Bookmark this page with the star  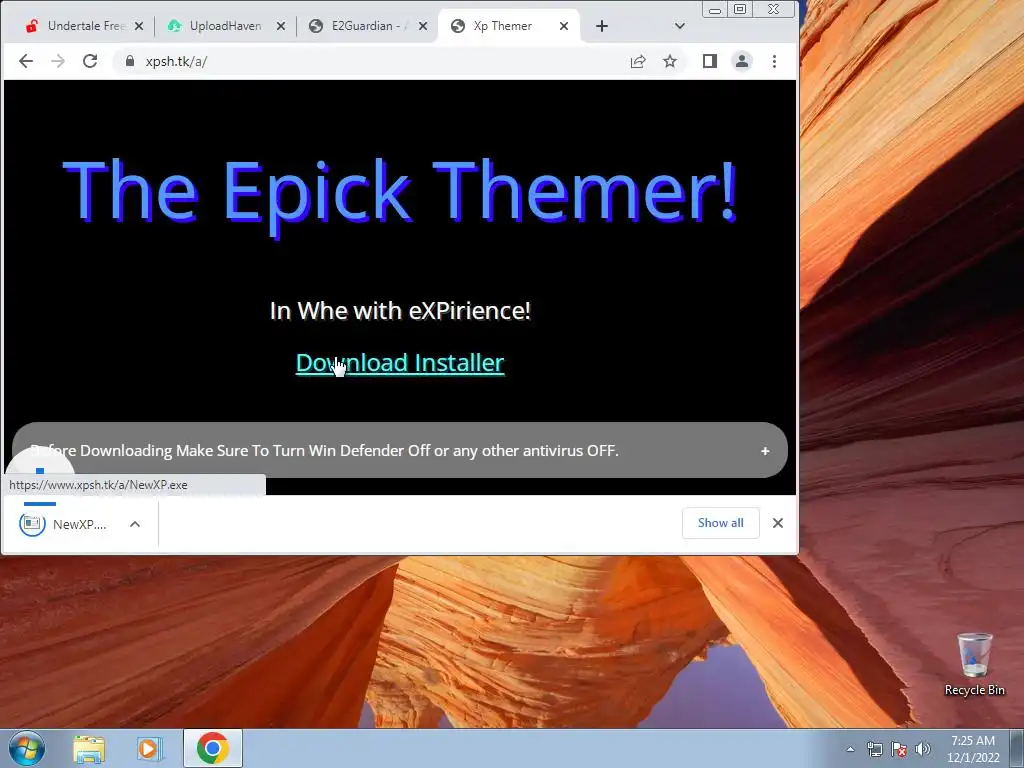(x=670, y=61)
